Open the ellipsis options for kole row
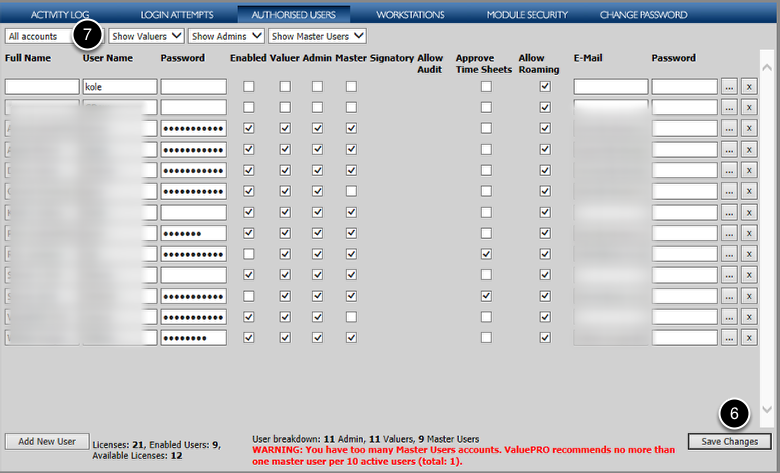Image resolution: width=780 pixels, height=473 pixels. [729, 87]
